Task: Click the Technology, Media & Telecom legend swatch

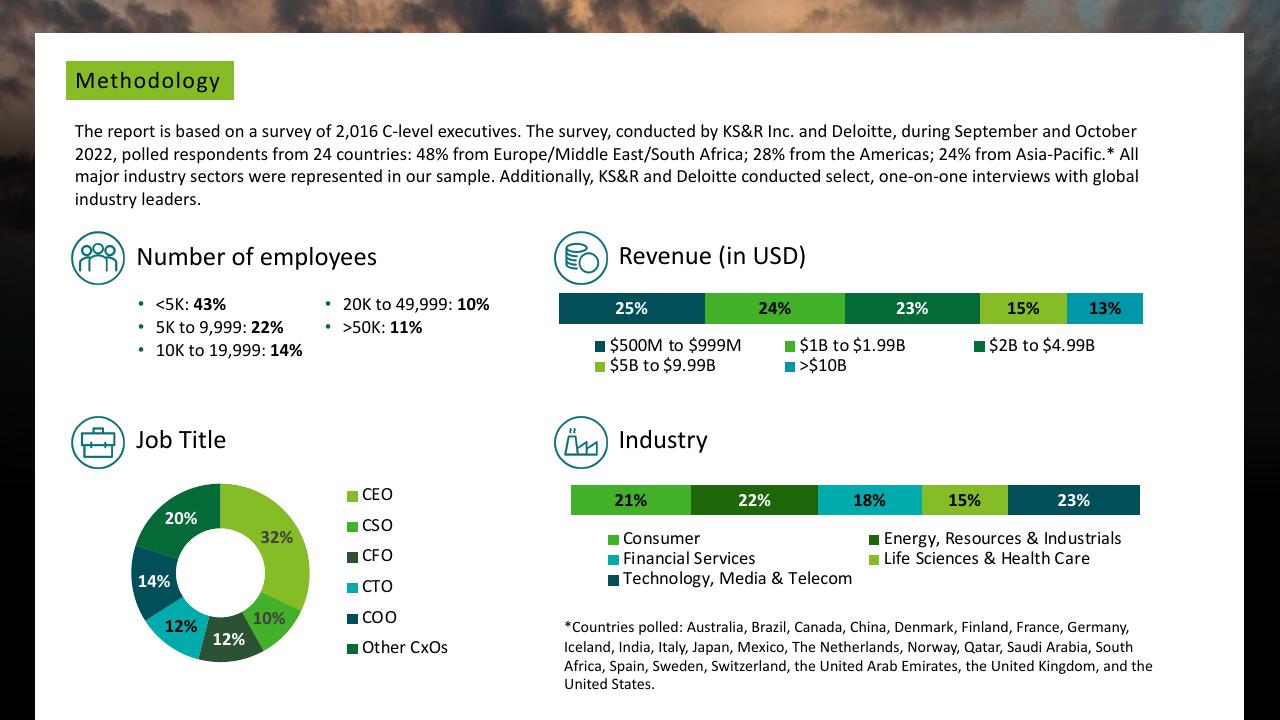Action: (614, 580)
